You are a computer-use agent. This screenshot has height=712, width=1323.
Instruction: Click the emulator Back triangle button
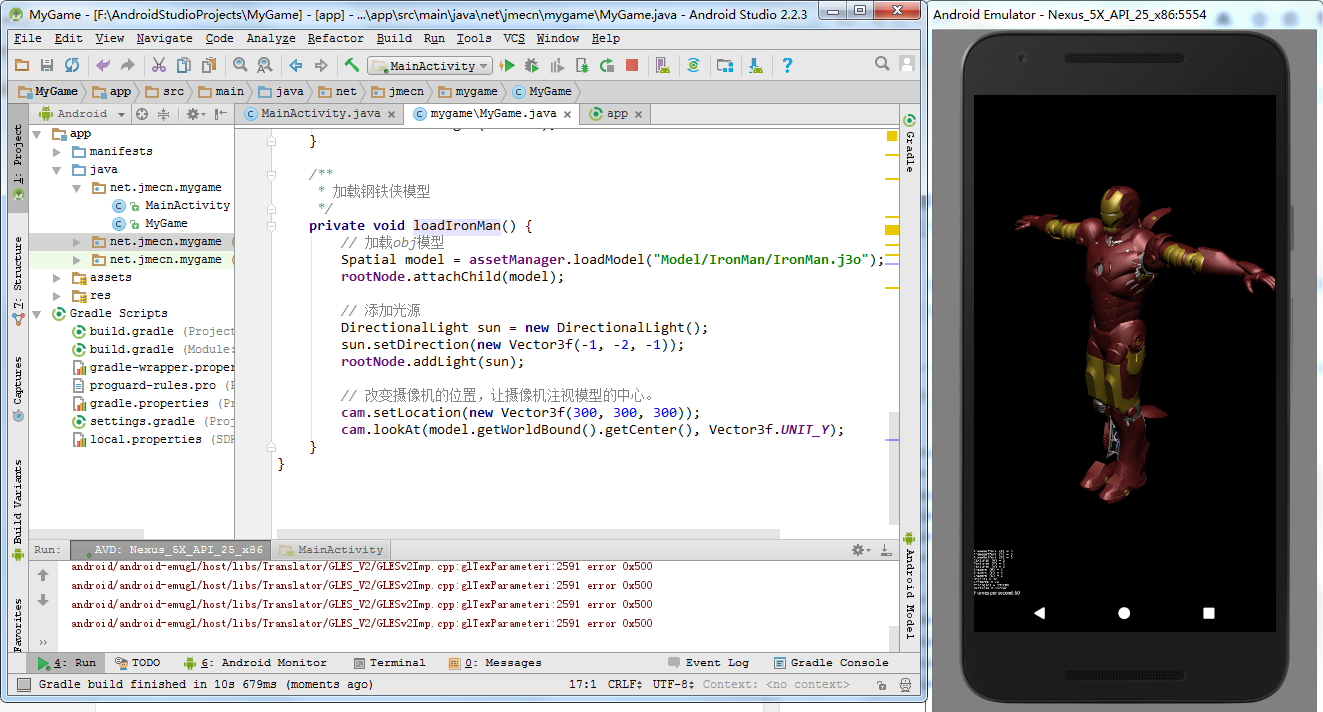(x=1039, y=612)
